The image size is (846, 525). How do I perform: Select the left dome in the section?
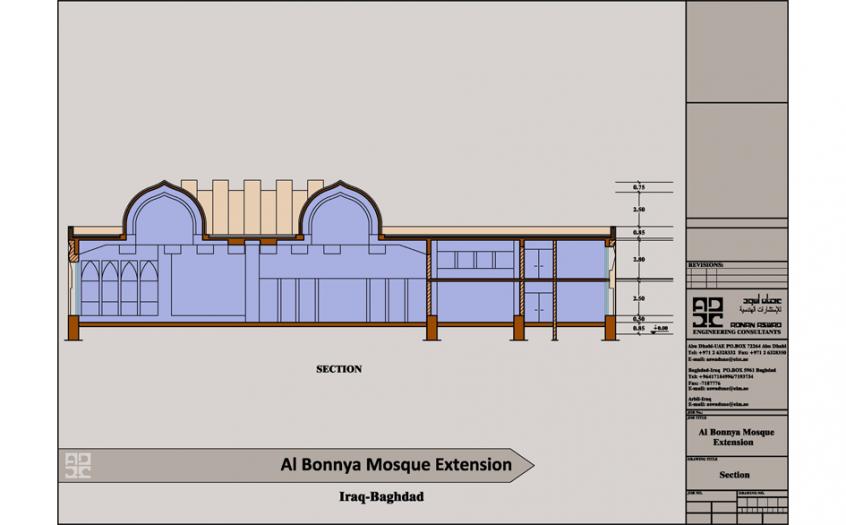pyautogui.click(x=164, y=212)
